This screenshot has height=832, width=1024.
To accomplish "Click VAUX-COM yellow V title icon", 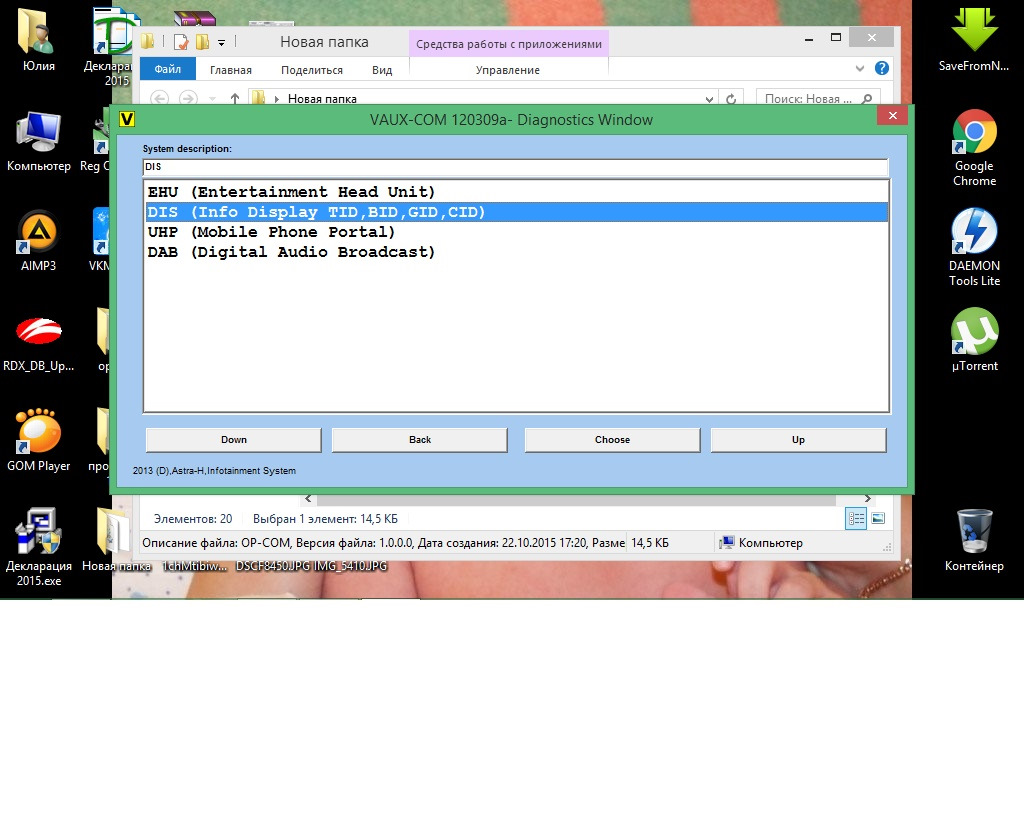I will point(127,119).
